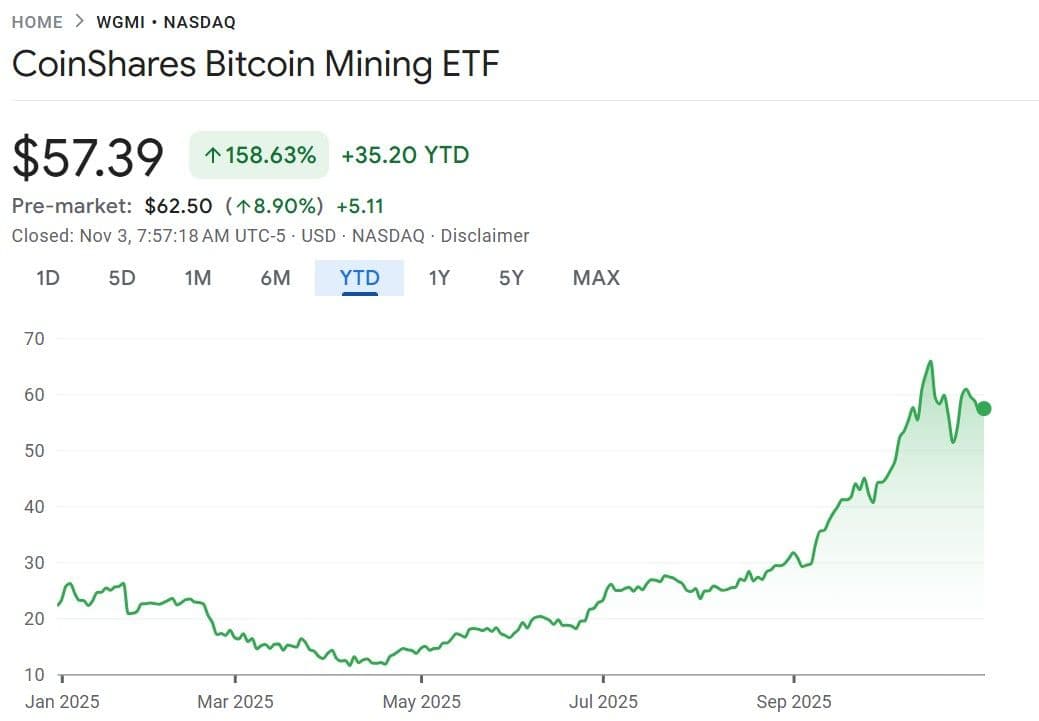Click the breadcrumb chevron after HOME

pos(83,22)
